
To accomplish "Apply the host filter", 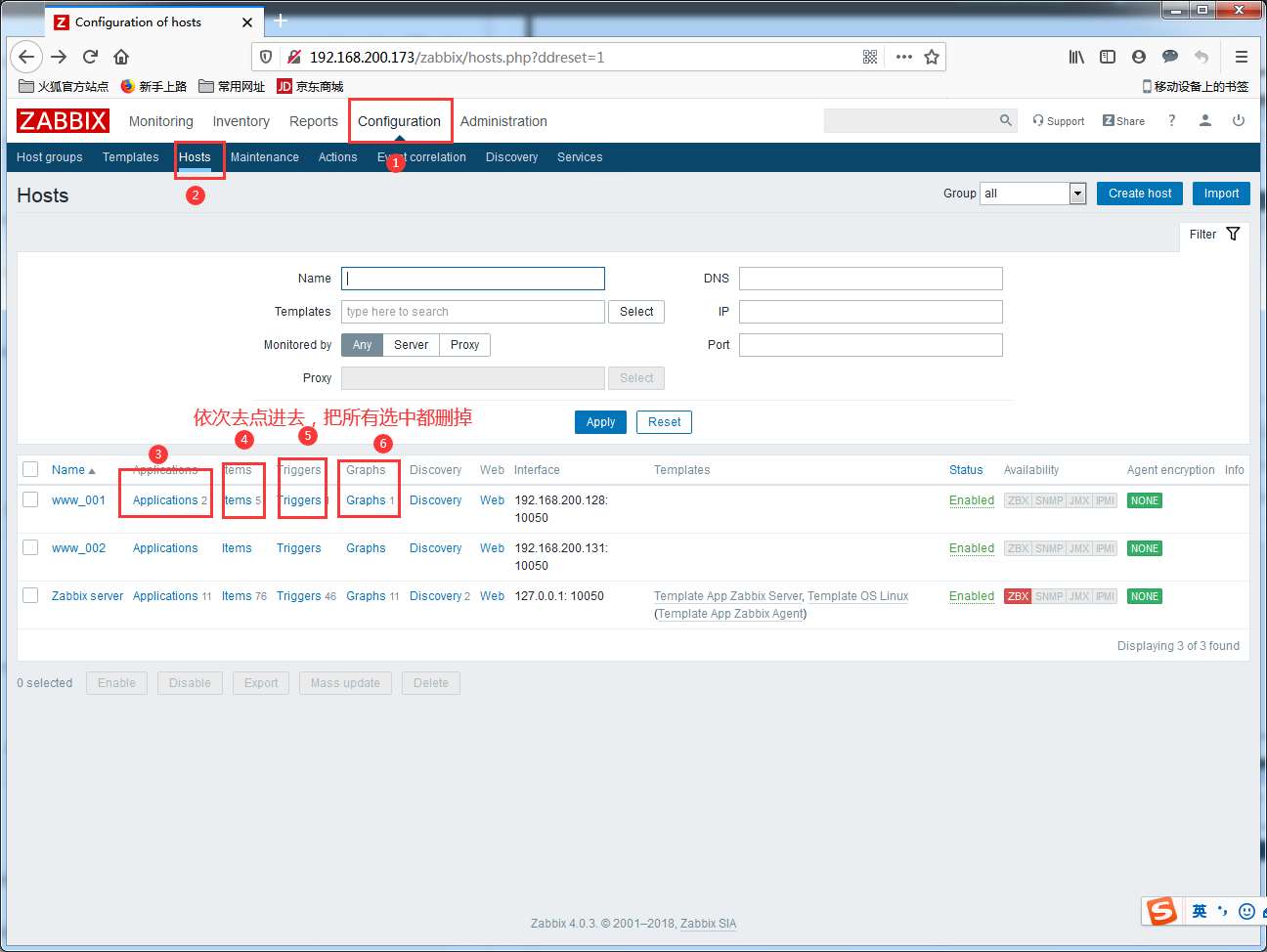I will pyautogui.click(x=600, y=422).
